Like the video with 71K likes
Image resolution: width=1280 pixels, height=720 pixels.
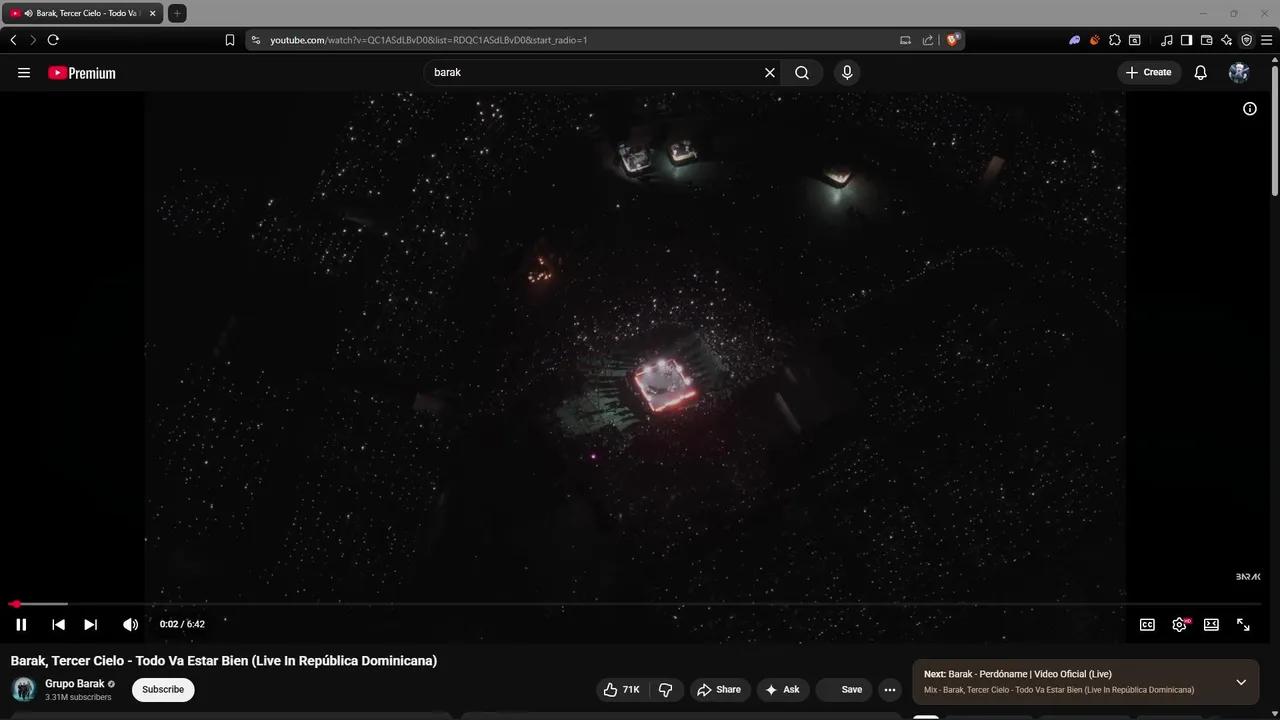[x=621, y=690]
